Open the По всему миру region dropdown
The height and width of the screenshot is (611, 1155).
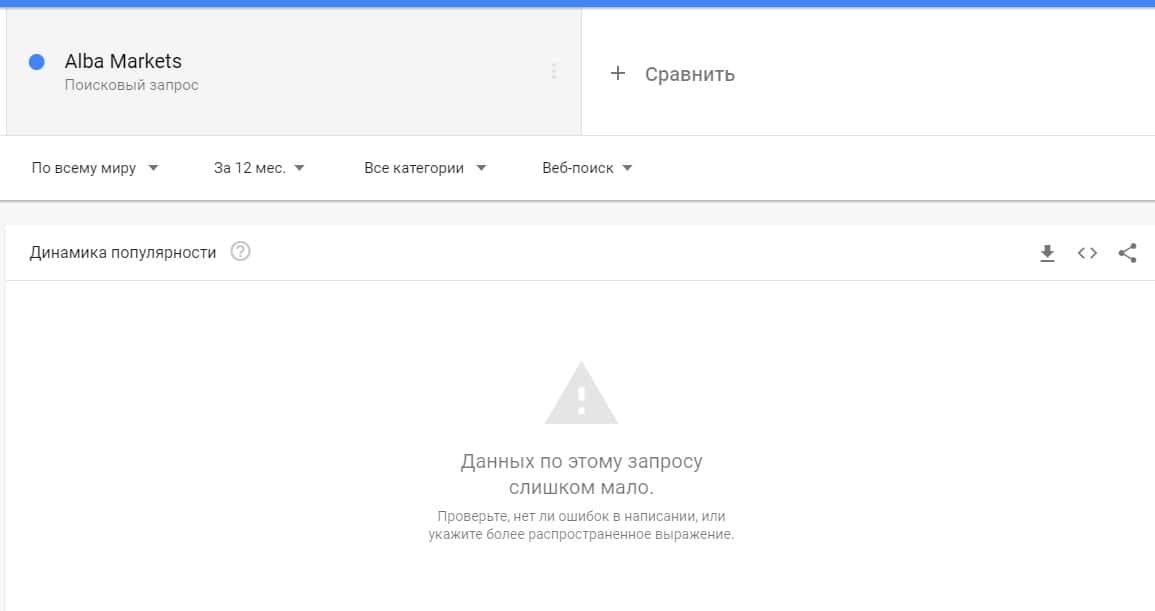[94, 168]
